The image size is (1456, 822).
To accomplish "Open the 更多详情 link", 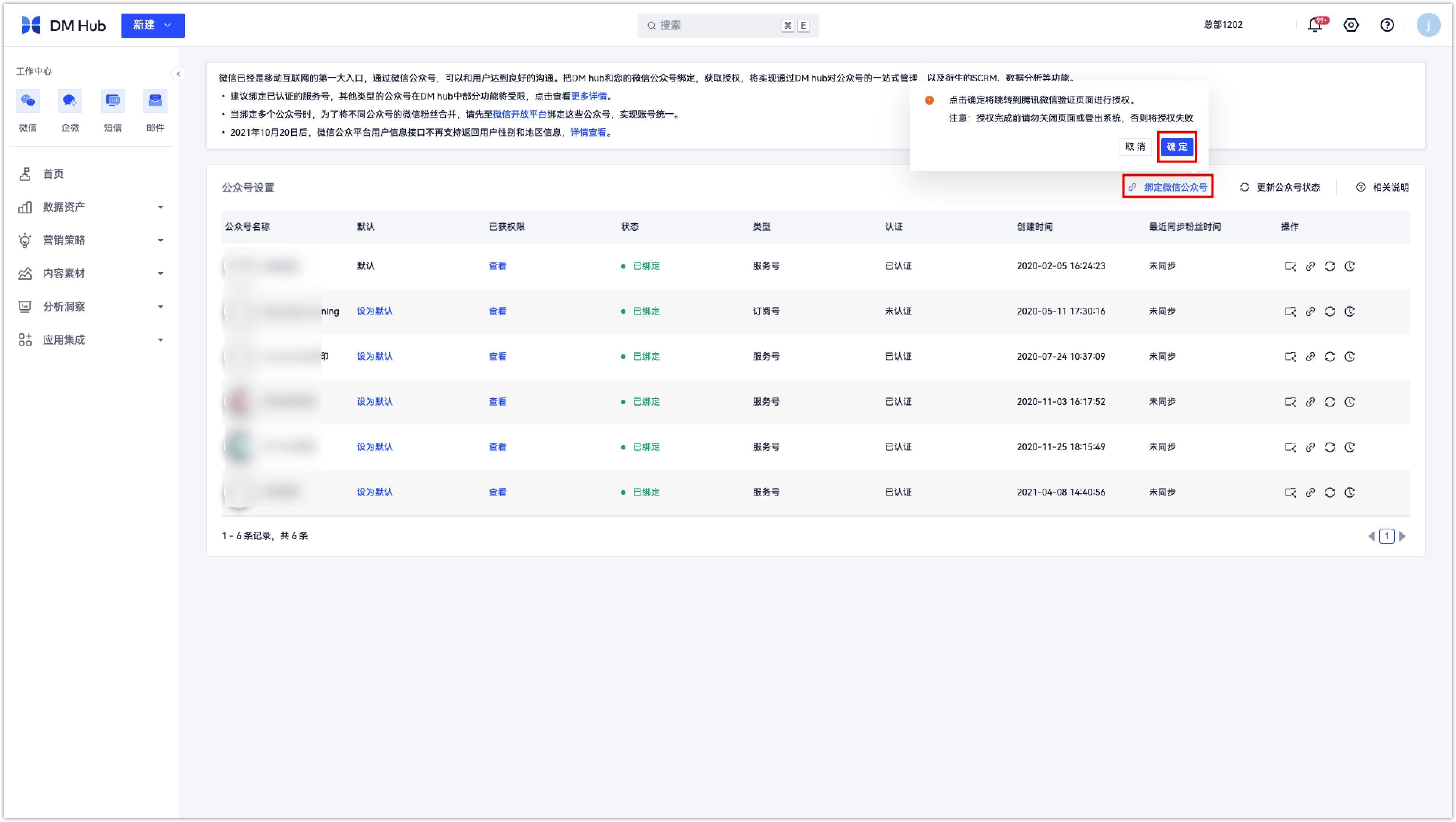I will coord(588,96).
